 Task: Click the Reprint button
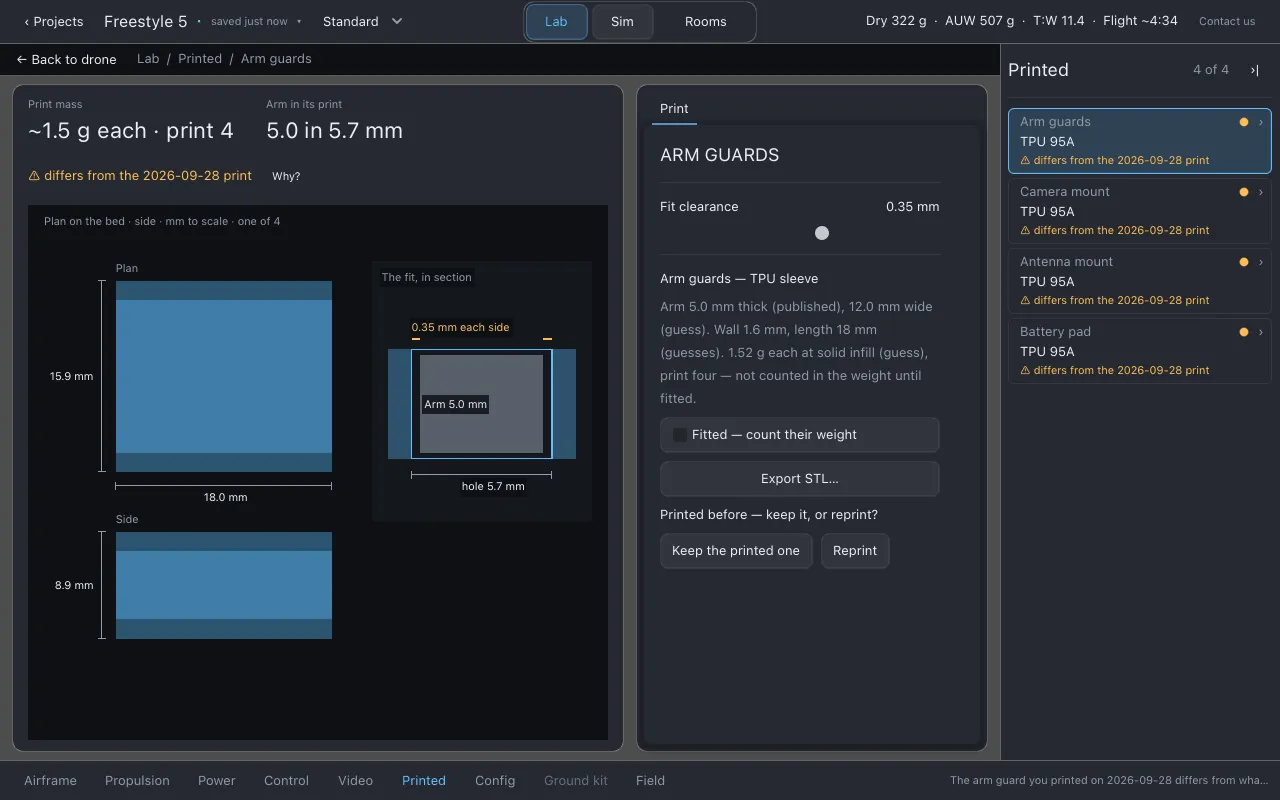pyautogui.click(x=855, y=551)
